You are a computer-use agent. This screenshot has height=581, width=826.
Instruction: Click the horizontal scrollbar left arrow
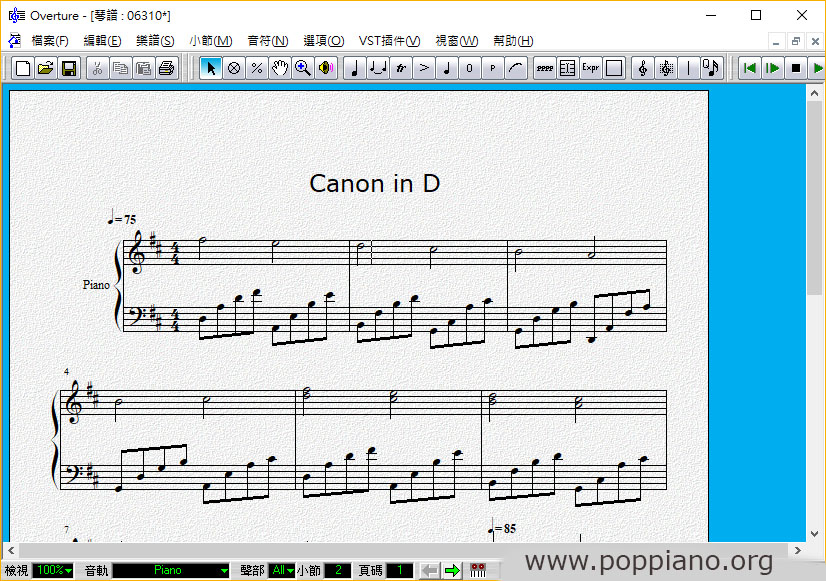click(11, 550)
